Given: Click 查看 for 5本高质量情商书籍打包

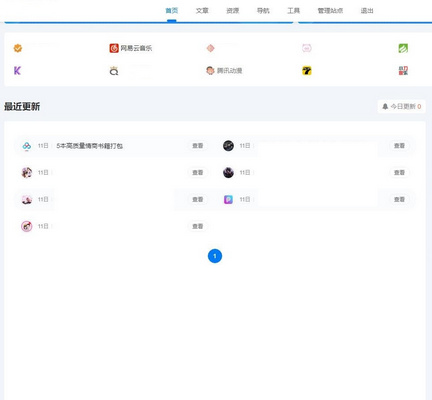Looking at the screenshot, I should 198,146.
